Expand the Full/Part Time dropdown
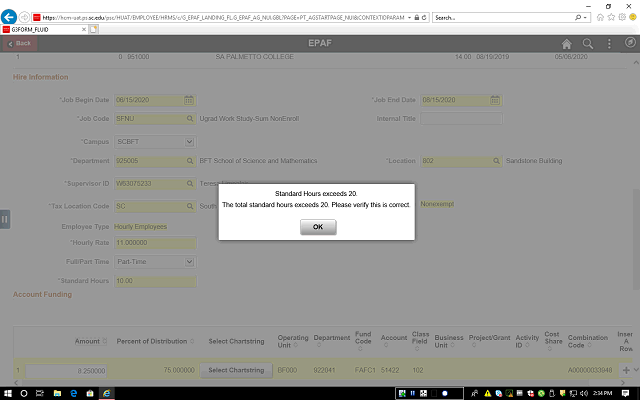 189,262
